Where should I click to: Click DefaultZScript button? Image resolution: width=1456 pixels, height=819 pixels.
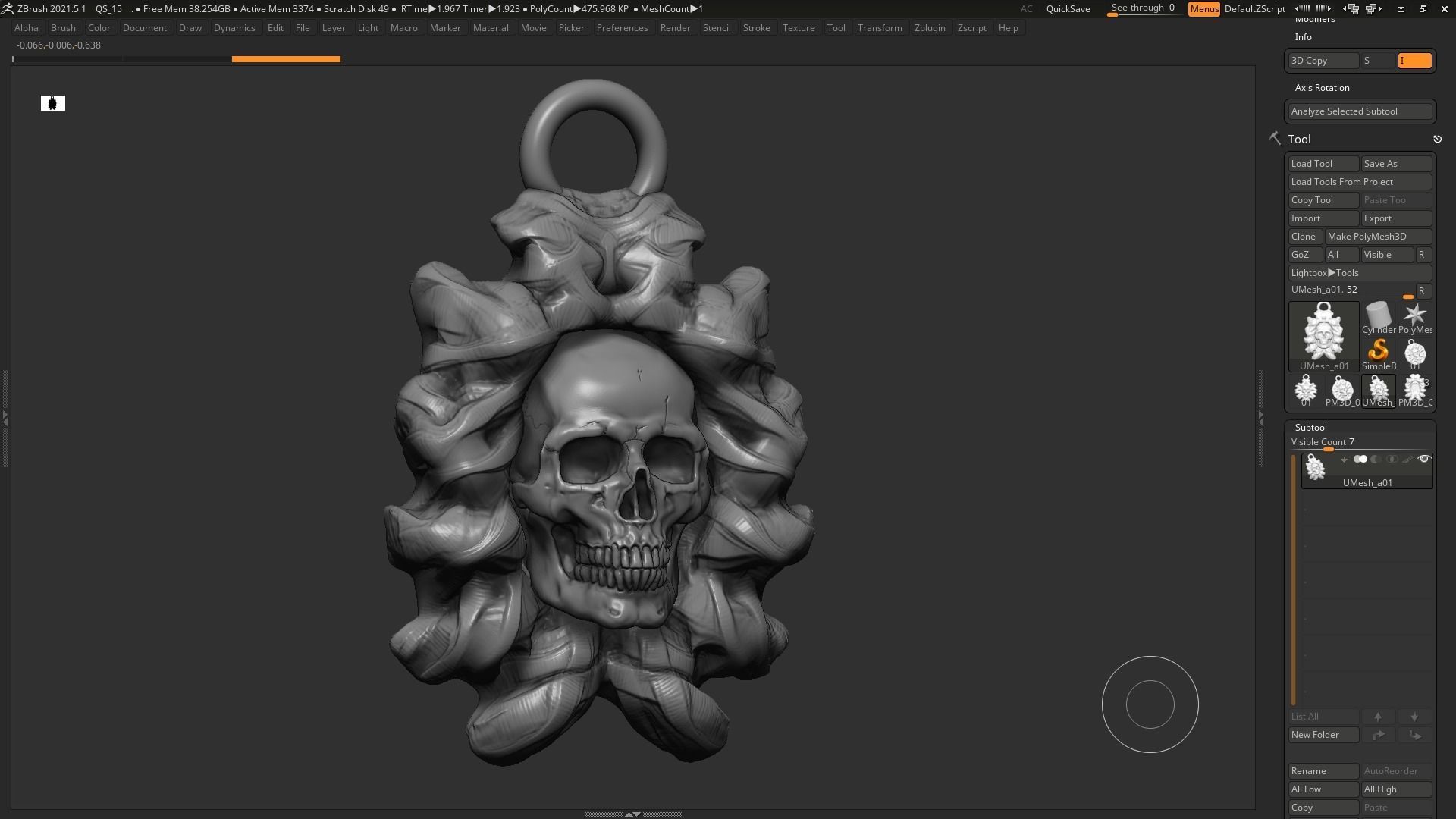(1254, 9)
